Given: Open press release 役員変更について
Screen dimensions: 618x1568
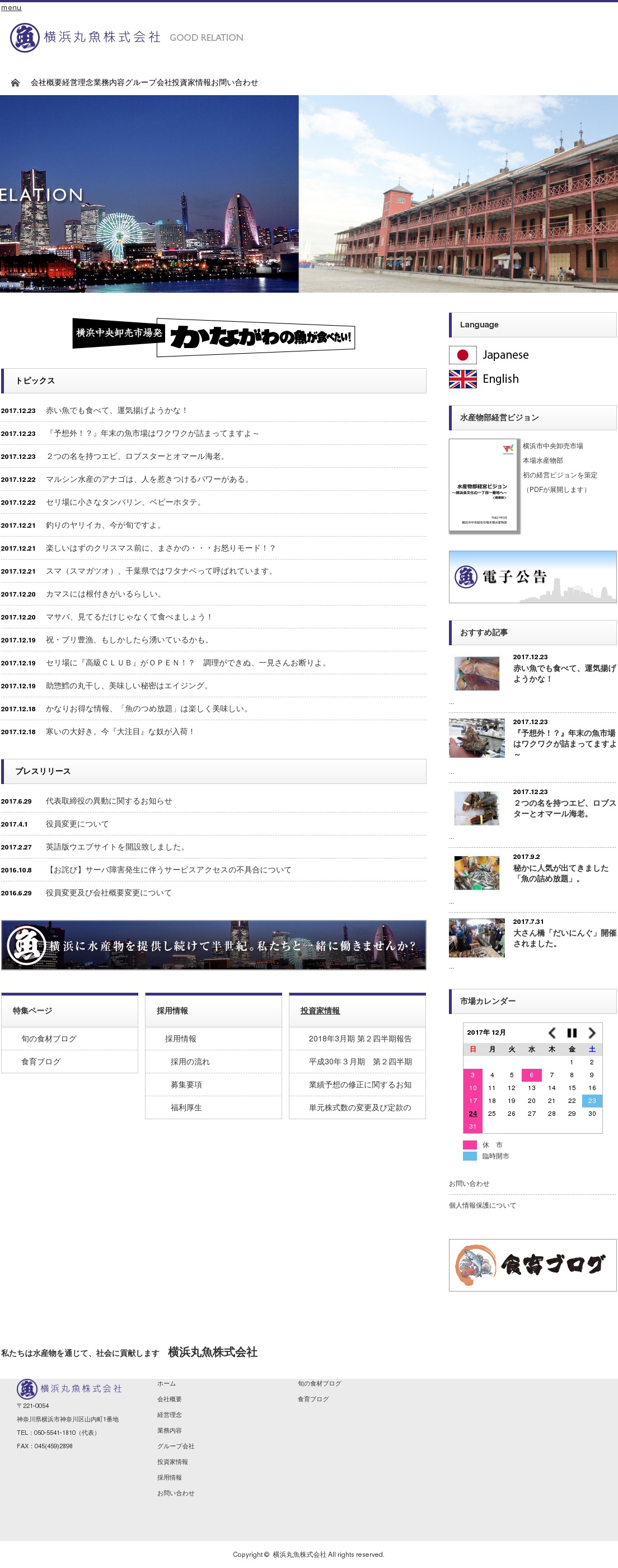Looking at the screenshot, I should click(x=77, y=824).
